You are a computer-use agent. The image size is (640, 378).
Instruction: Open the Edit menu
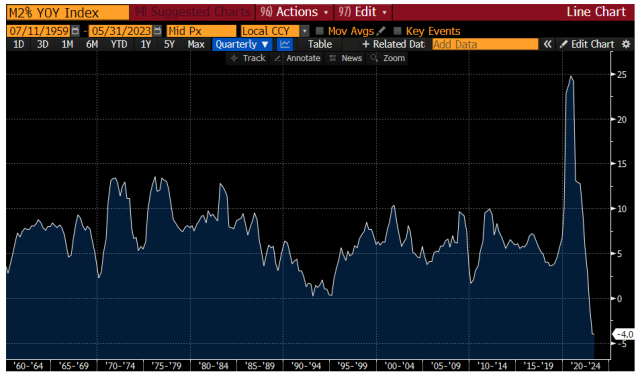click(x=363, y=12)
